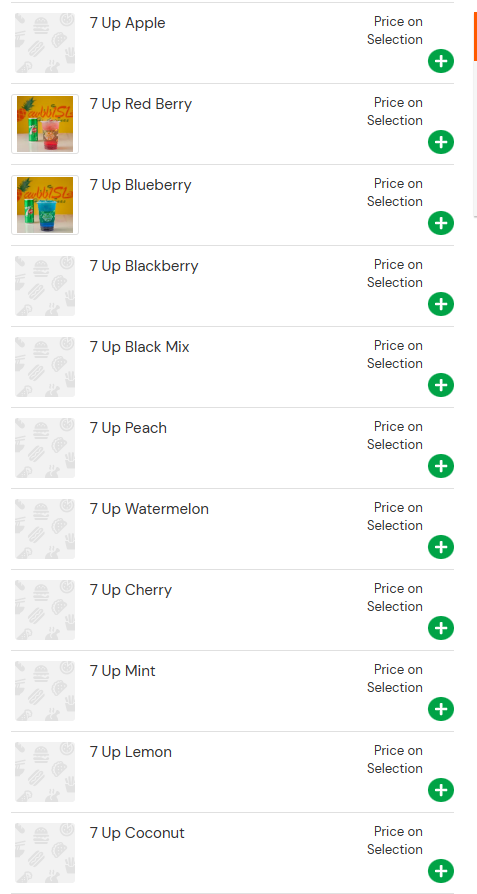Select the 7 Up Watermelon title
The width and height of the screenshot is (477, 894).
[149, 509]
